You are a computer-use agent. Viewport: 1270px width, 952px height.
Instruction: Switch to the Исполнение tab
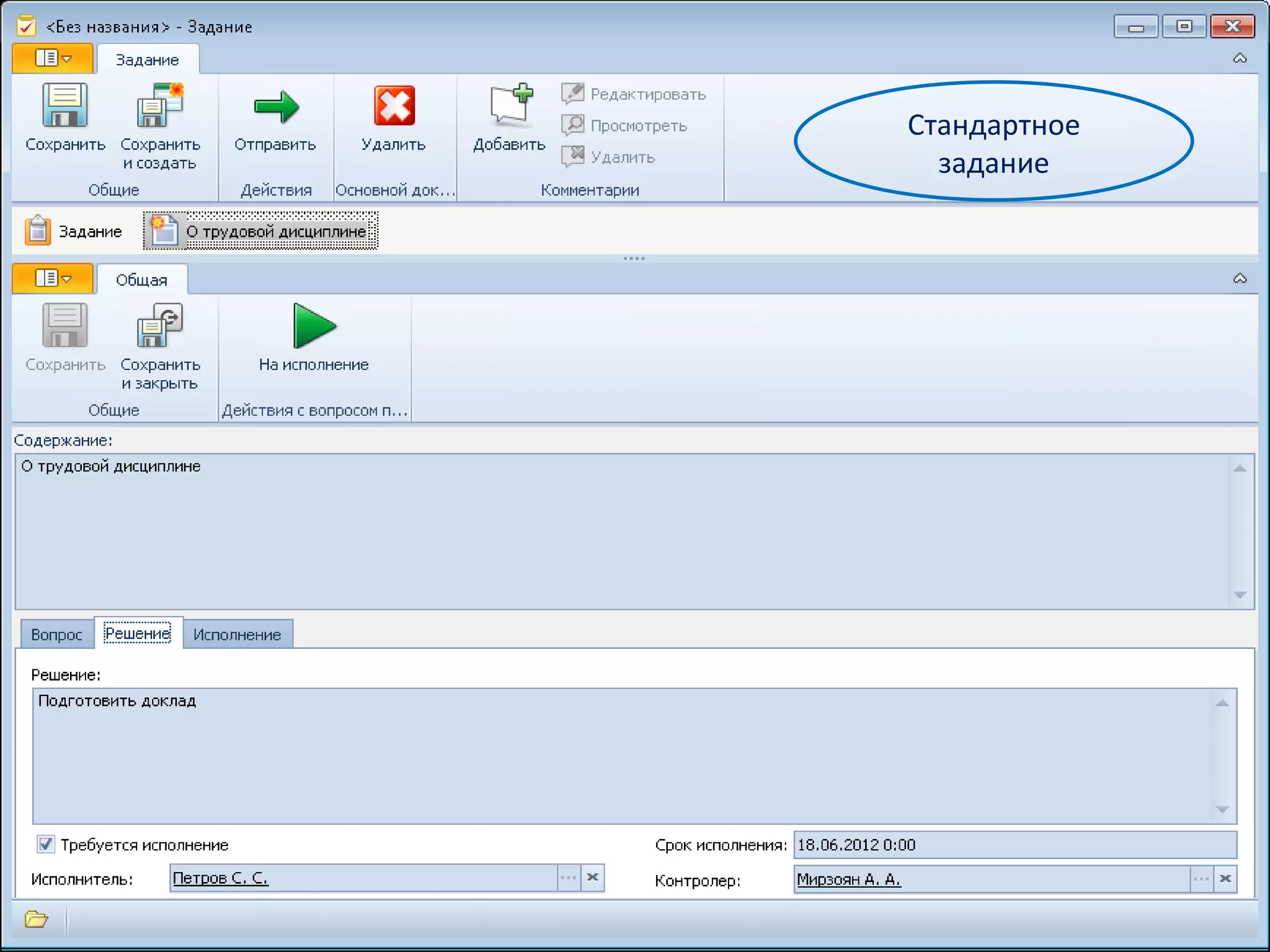pos(237,635)
